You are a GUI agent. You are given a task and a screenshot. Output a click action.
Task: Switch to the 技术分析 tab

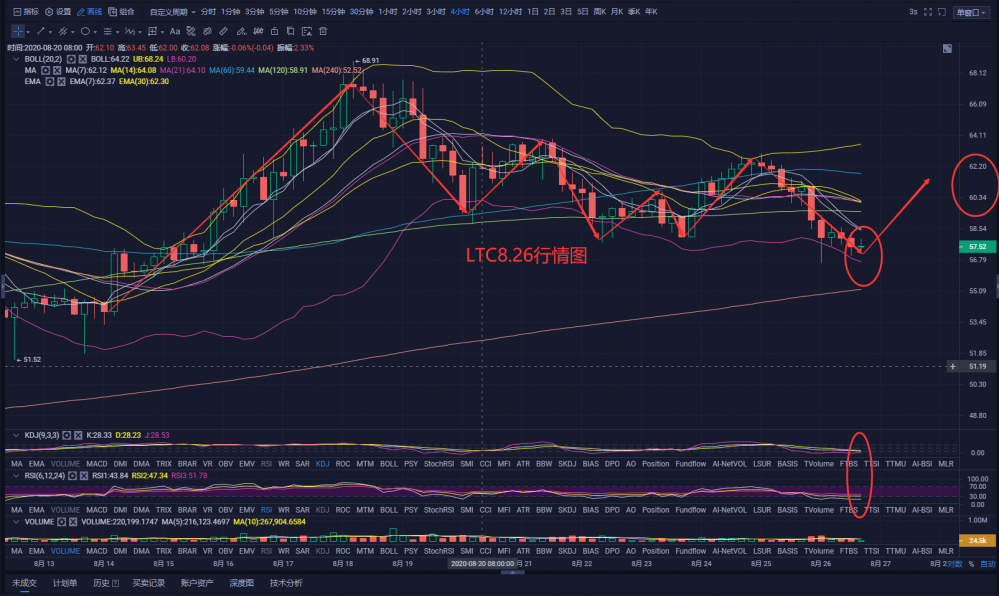pyautogui.click(x=286, y=583)
